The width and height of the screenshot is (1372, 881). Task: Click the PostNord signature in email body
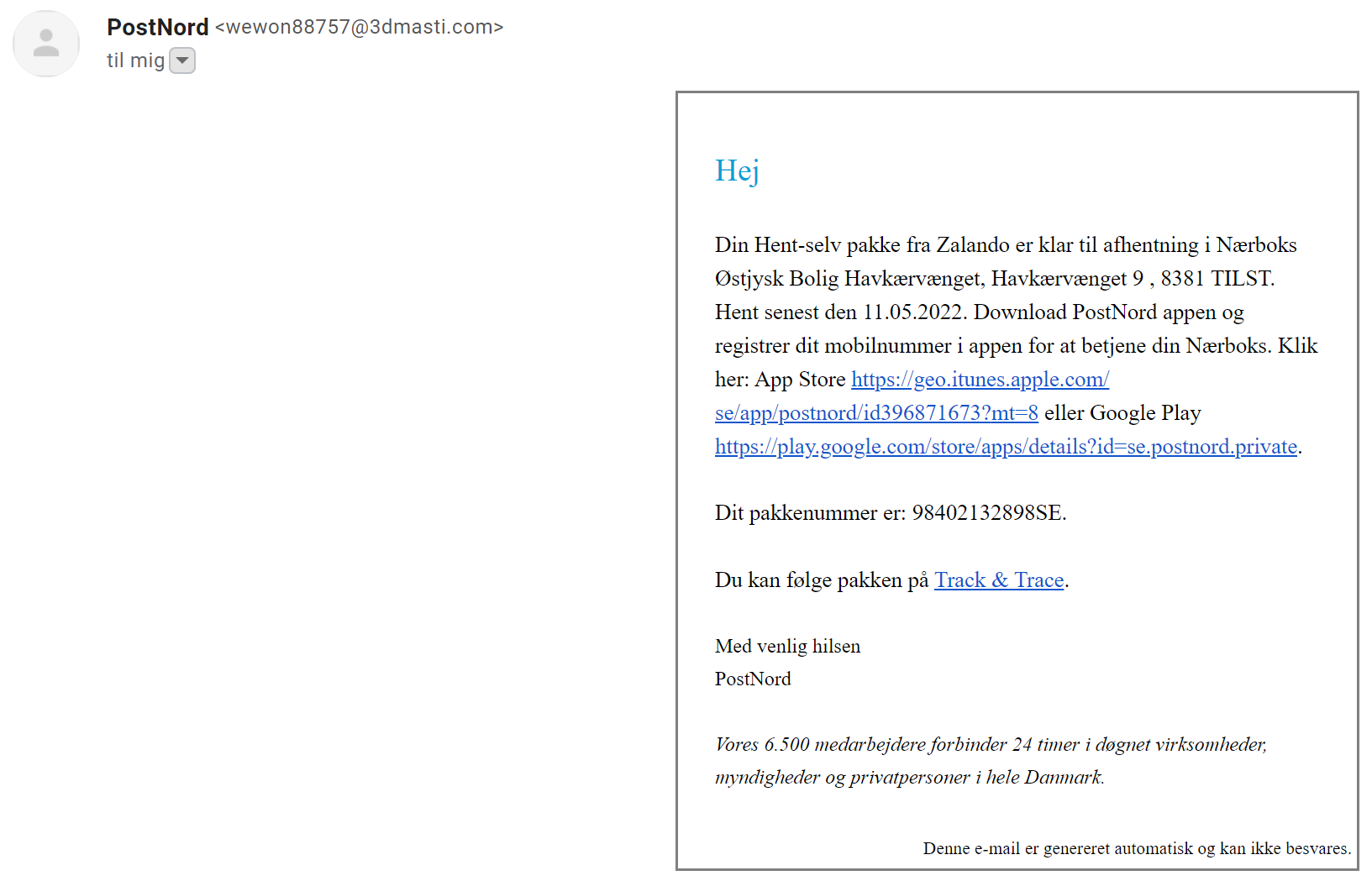(753, 679)
